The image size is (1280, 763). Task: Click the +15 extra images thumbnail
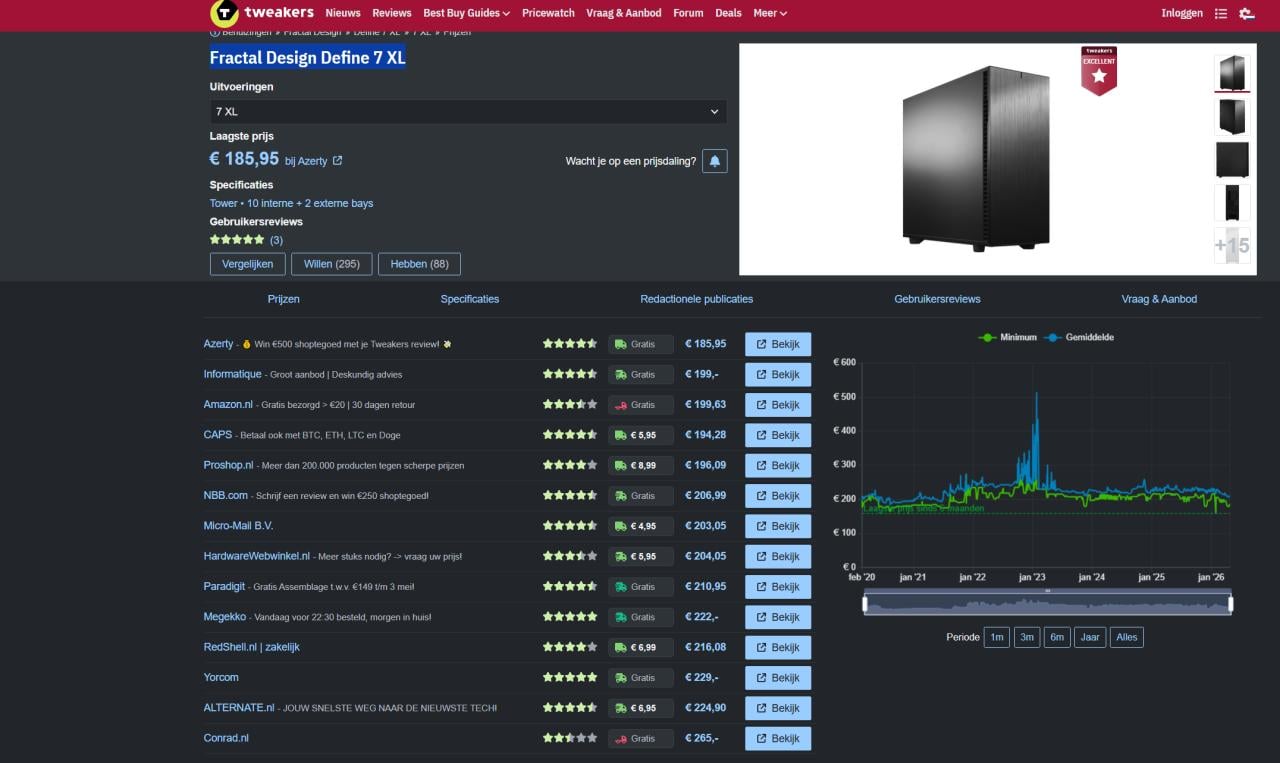click(x=1231, y=245)
